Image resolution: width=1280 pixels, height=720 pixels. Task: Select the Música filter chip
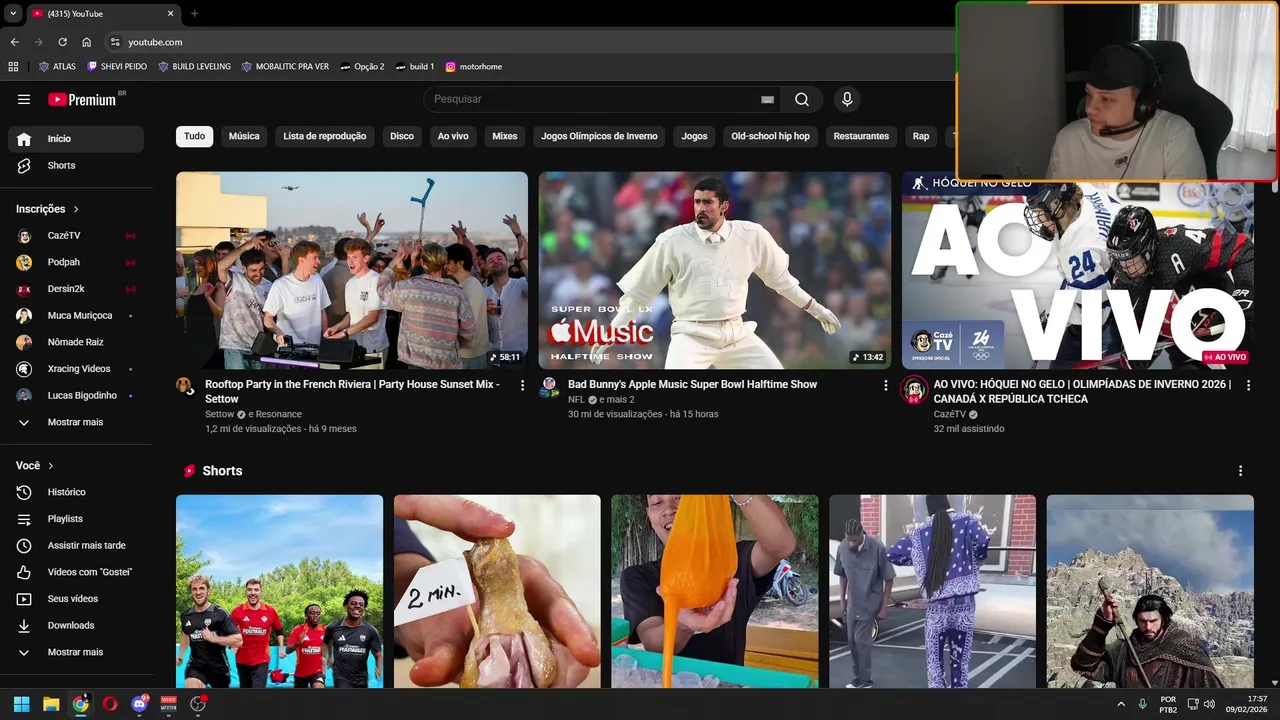pos(244,136)
